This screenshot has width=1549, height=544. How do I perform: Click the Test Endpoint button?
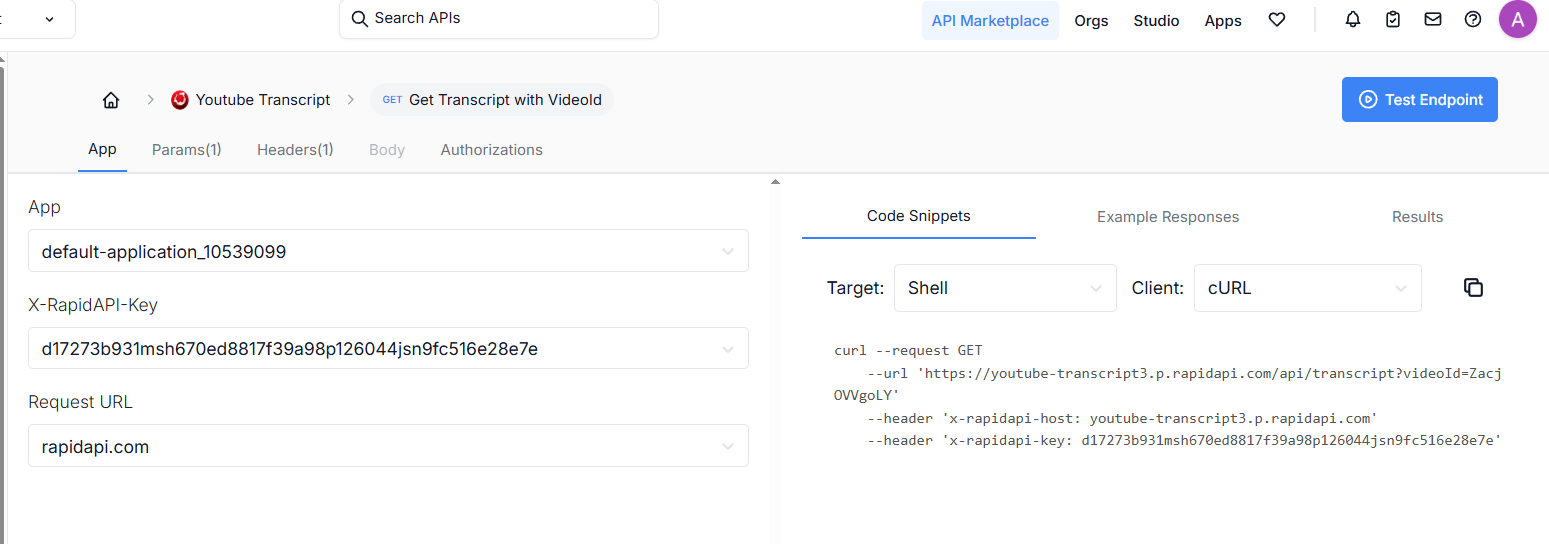pyautogui.click(x=1420, y=99)
